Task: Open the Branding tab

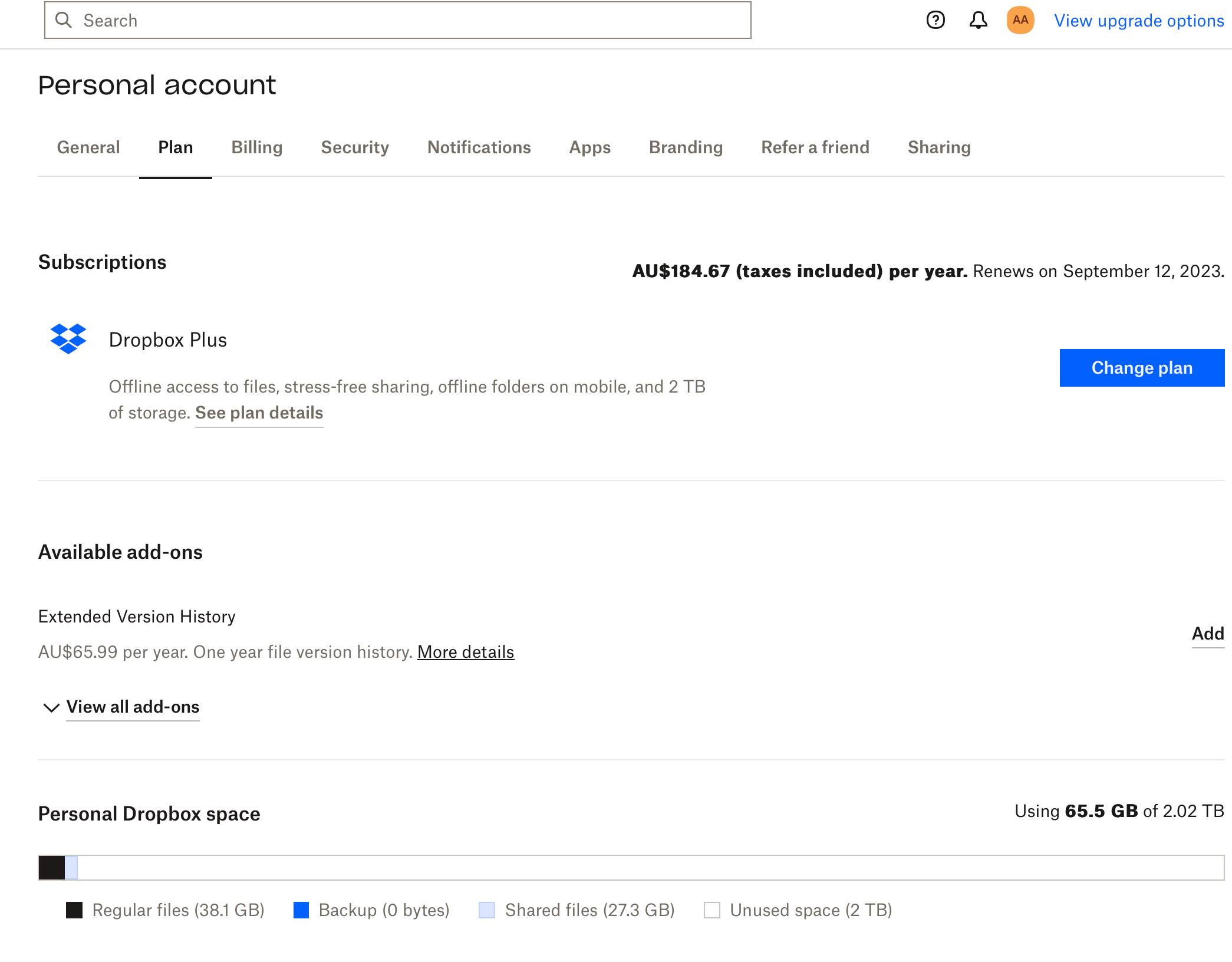Action: coord(686,147)
